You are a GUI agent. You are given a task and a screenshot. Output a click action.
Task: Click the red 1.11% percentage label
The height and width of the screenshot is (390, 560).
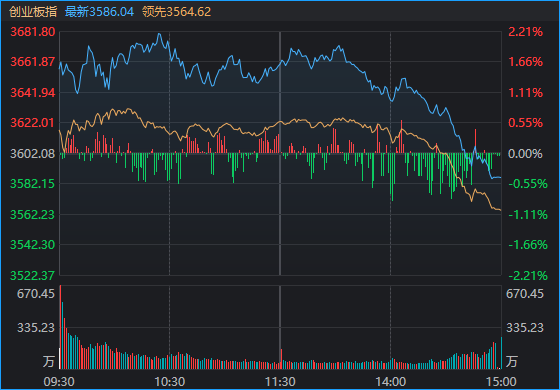(x=525, y=93)
